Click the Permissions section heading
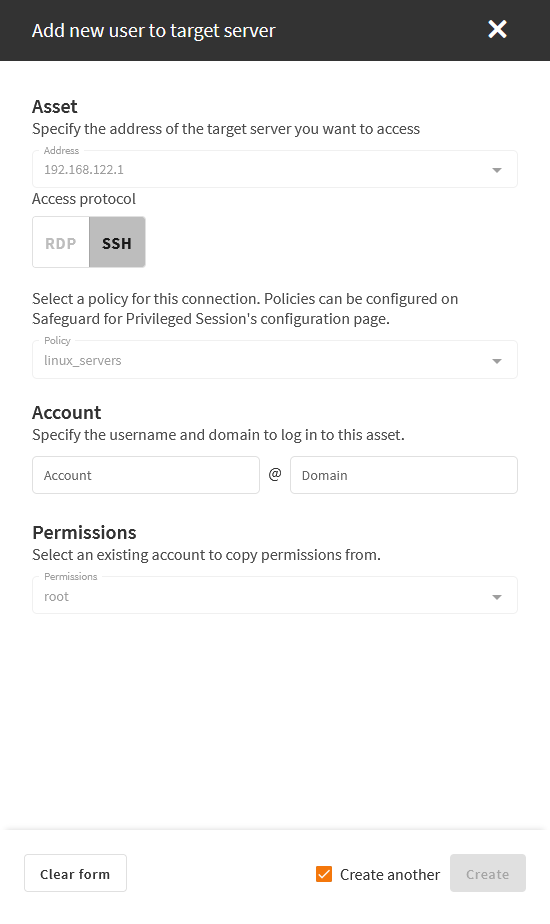The height and width of the screenshot is (924, 550). [x=84, y=533]
